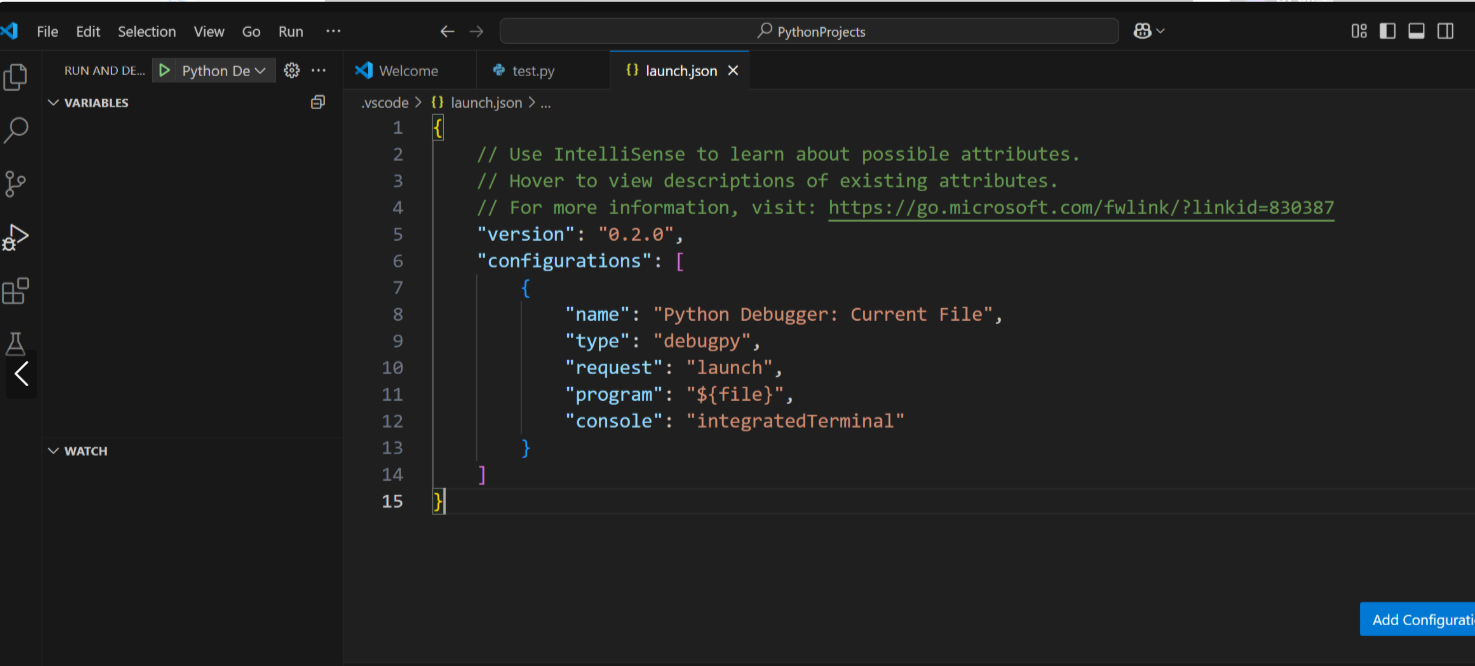
Task: Close the launch.json tab
Action: pos(733,71)
